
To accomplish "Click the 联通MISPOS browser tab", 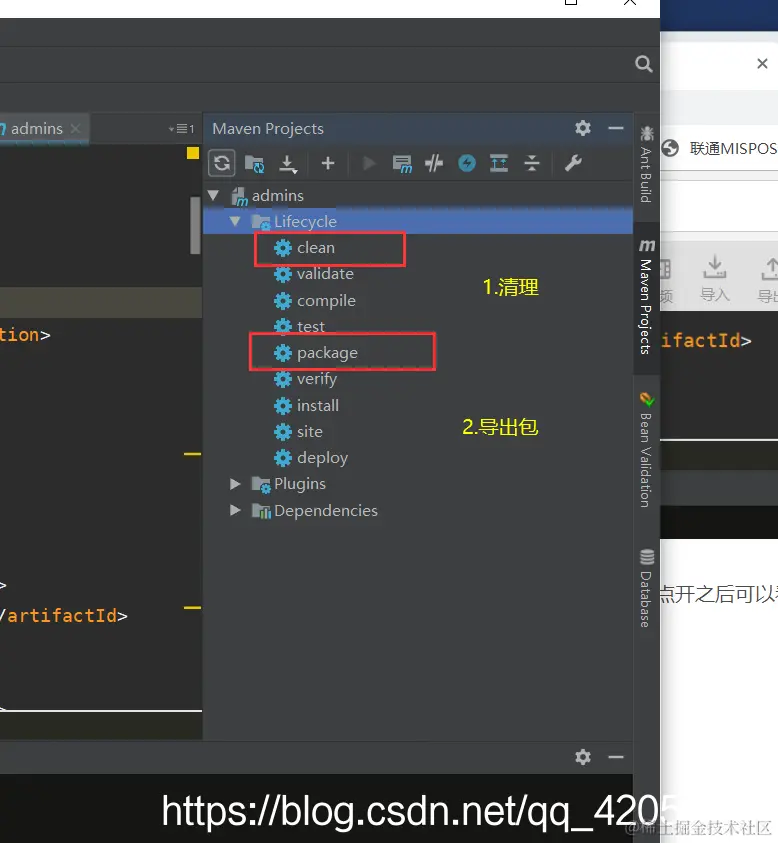I will (x=720, y=148).
